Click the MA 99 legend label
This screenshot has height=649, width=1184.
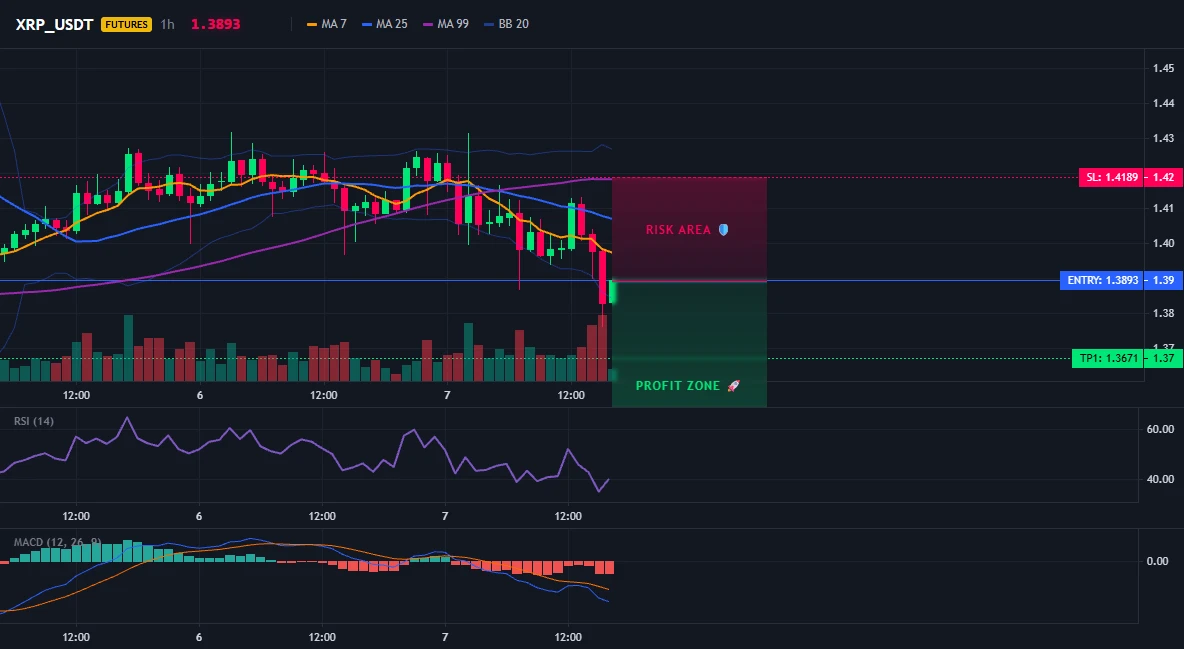[x=453, y=24]
